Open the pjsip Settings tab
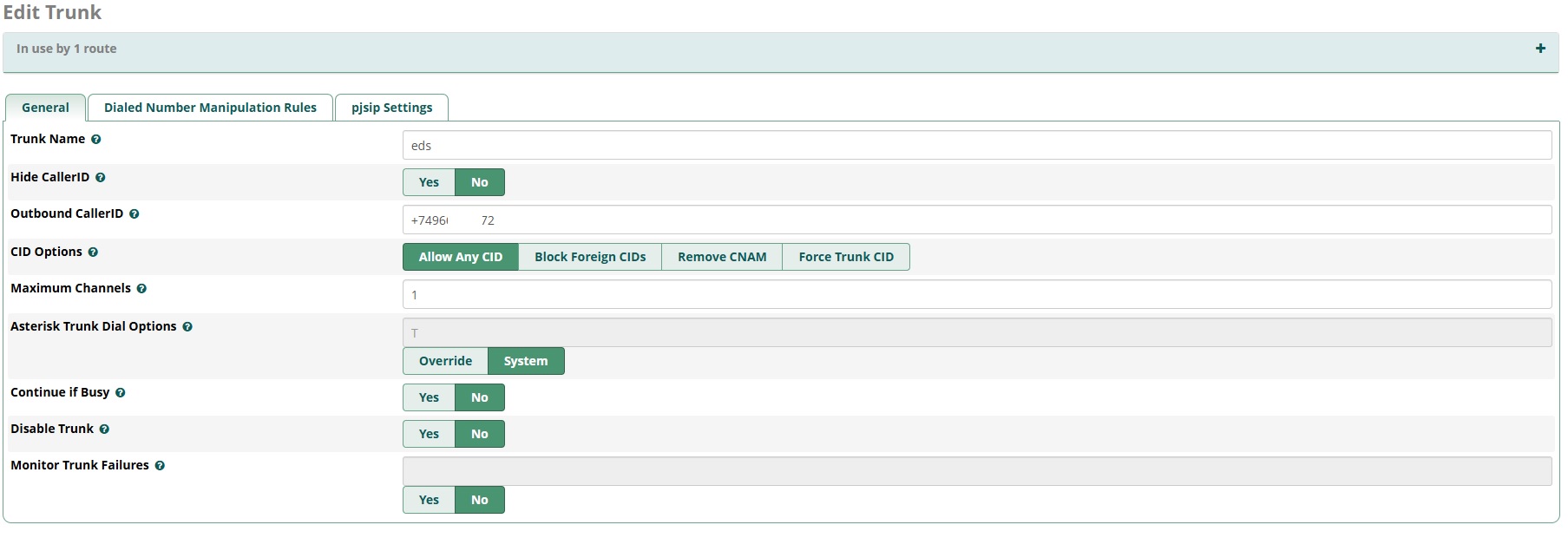Image resolution: width=1568 pixels, height=538 pixels. coord(391,108)
